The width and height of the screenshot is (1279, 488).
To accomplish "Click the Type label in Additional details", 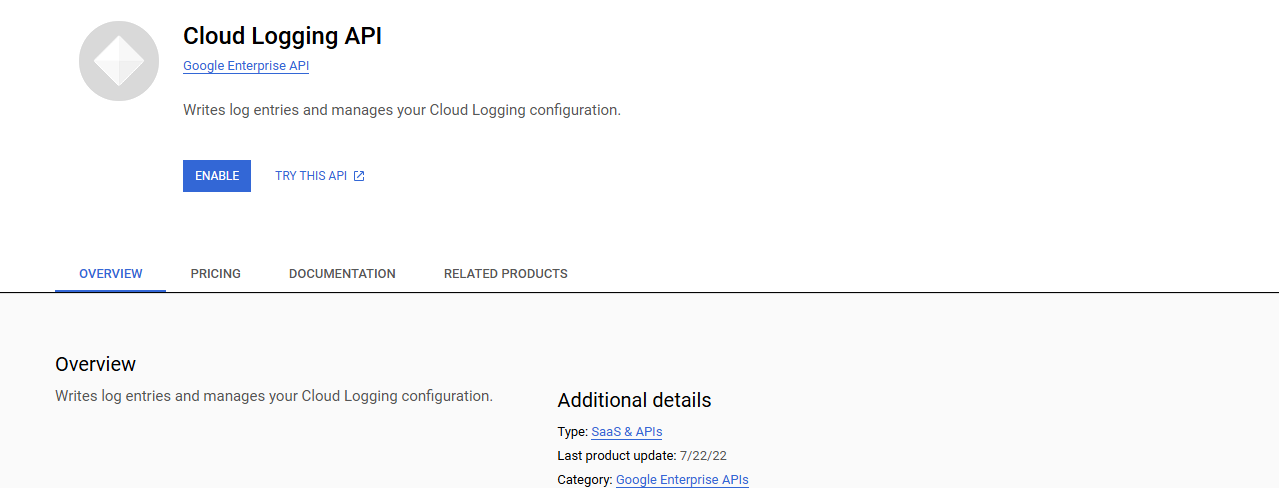I will [x=572, y=432].
